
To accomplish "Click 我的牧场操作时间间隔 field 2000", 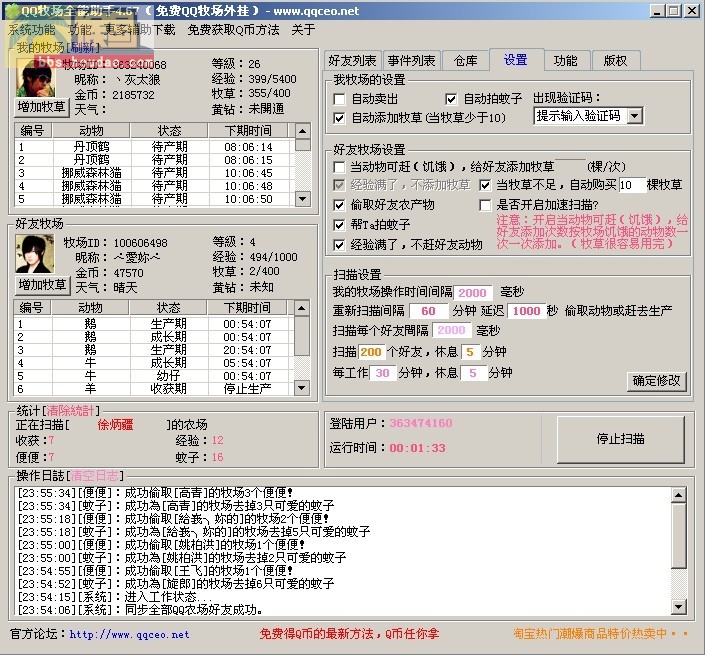I will pyautogui.click(x=472, y=293).
